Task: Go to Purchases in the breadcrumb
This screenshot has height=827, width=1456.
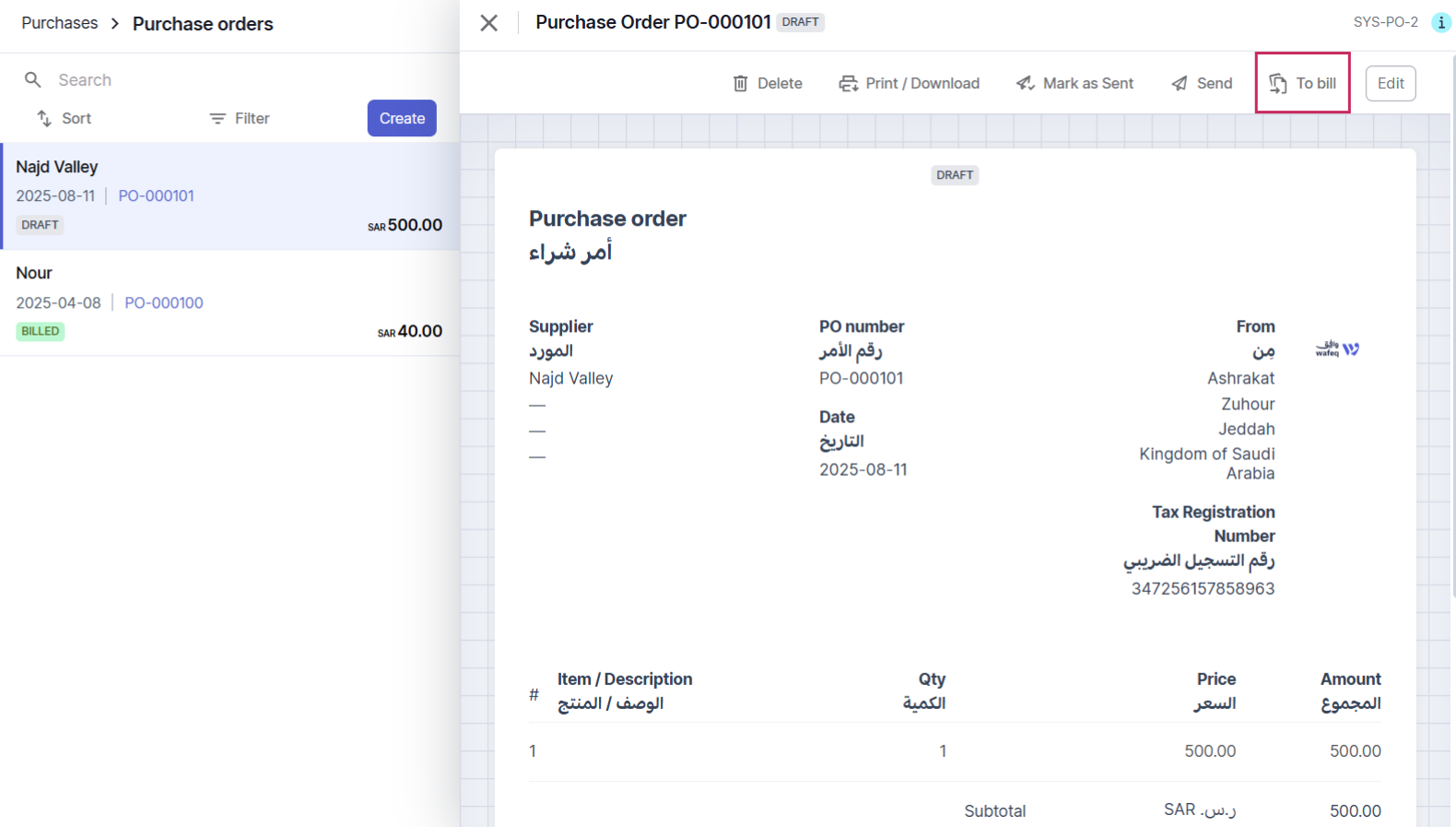Action: coord(60,23)
